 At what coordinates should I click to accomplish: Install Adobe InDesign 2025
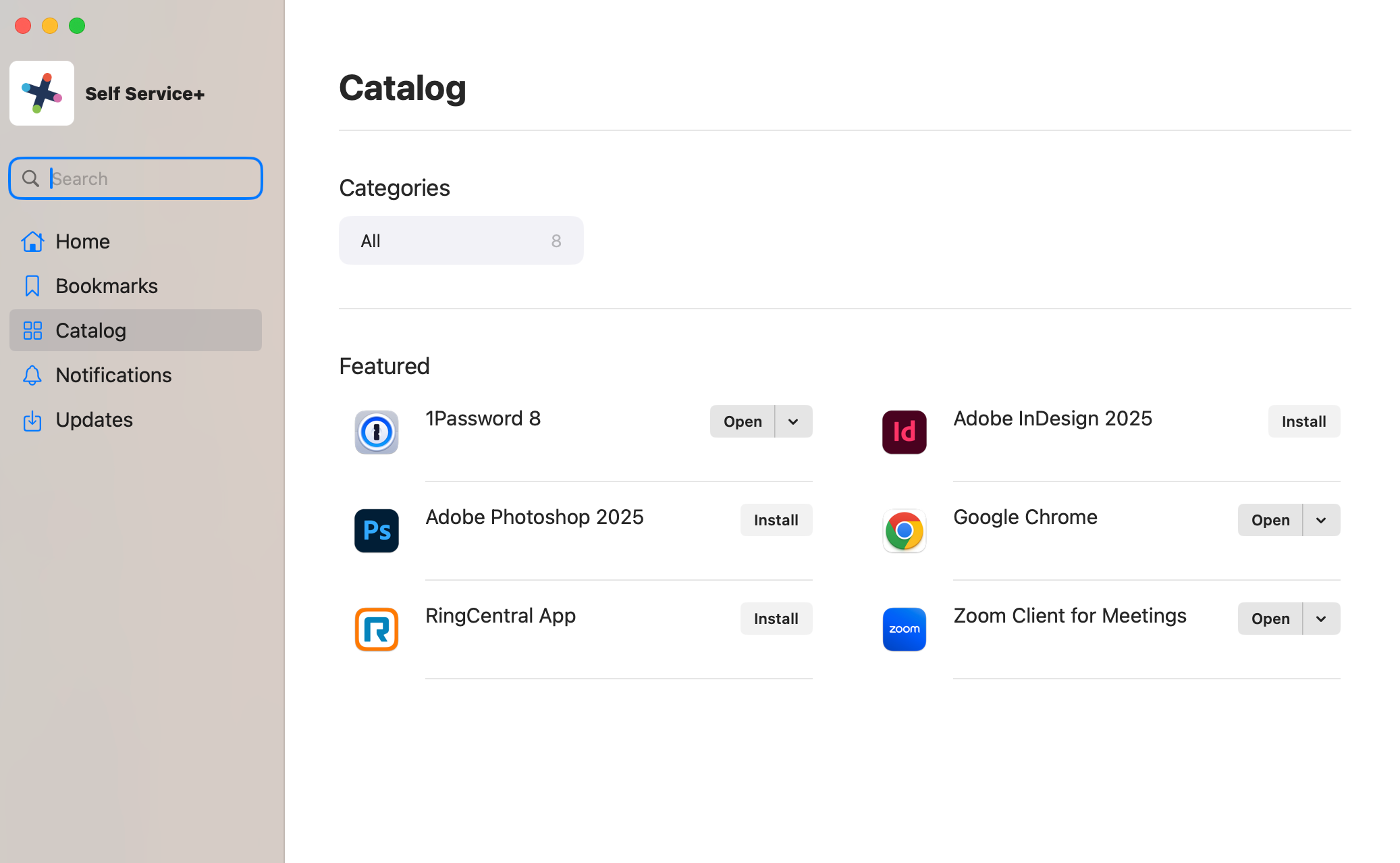[x=1304, y=421]
